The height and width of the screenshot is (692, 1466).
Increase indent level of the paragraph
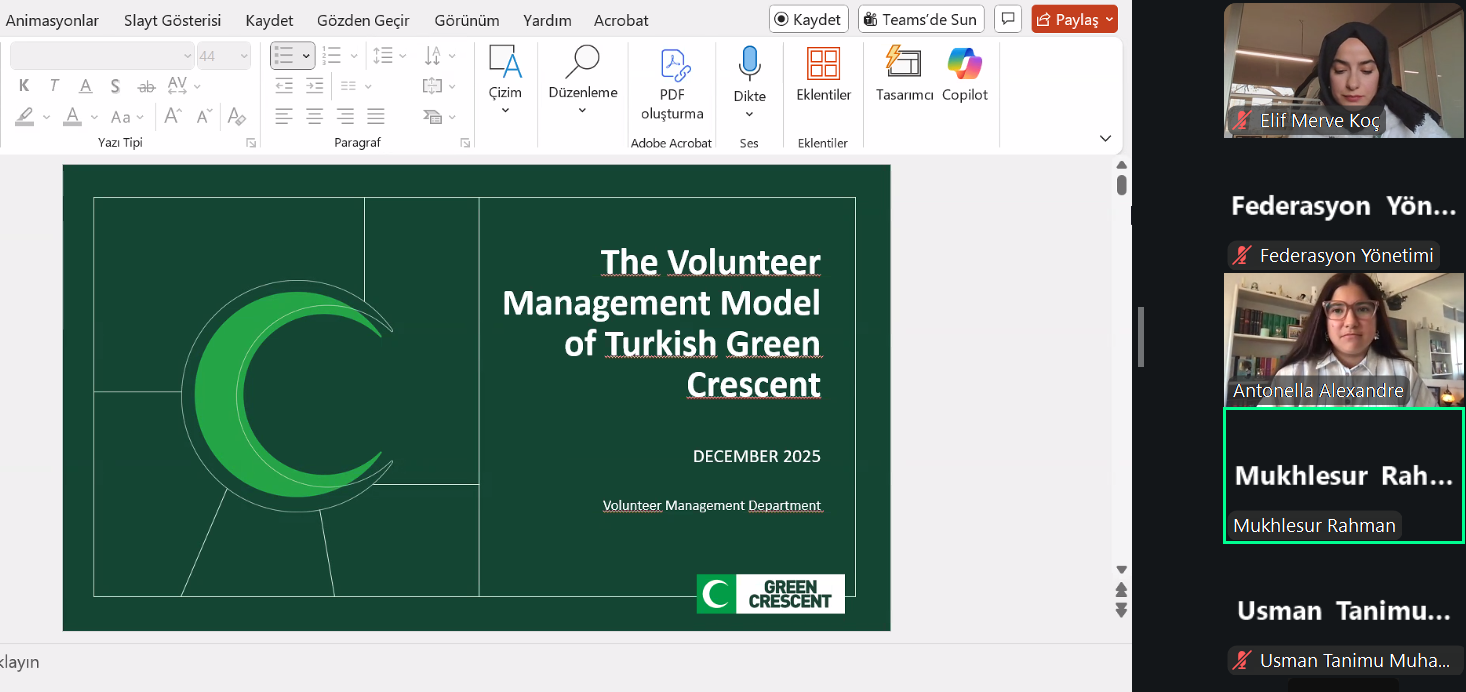(x=314, y=86)
